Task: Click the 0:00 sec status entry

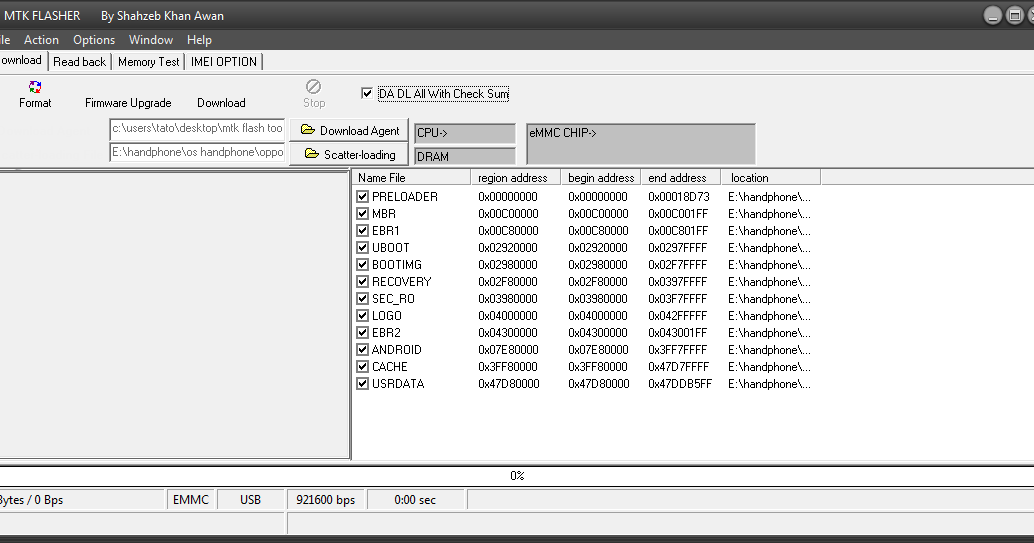Action: coord(415,499)
